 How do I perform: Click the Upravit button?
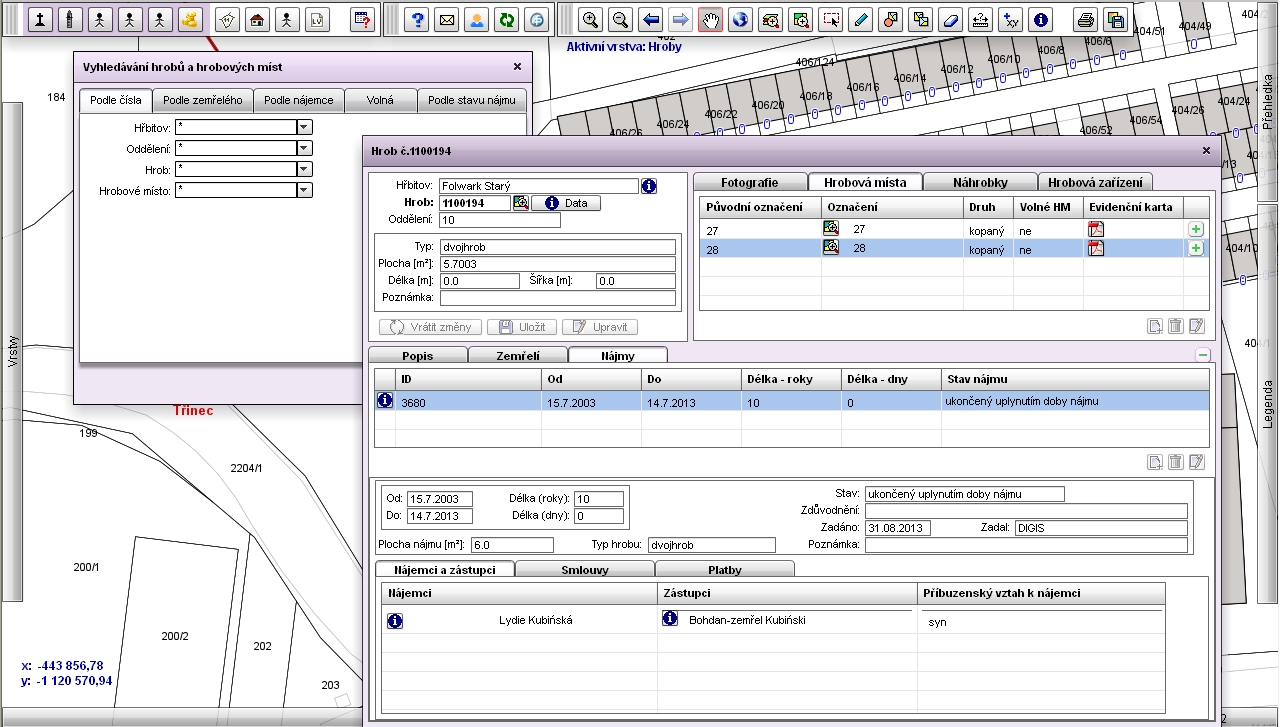pyautogui.click(x=600, y=327)
